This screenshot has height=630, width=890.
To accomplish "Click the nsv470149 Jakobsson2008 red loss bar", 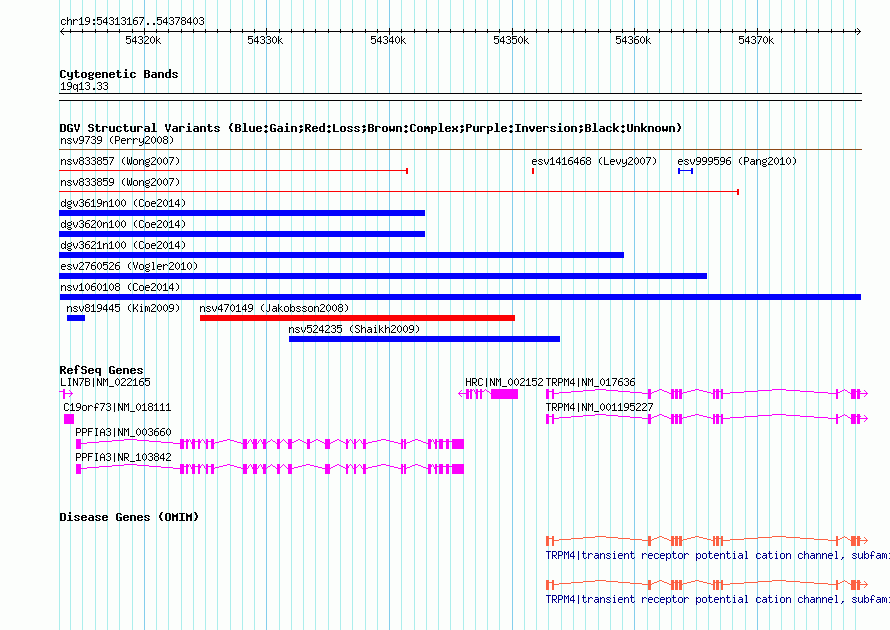I will 357,318.
